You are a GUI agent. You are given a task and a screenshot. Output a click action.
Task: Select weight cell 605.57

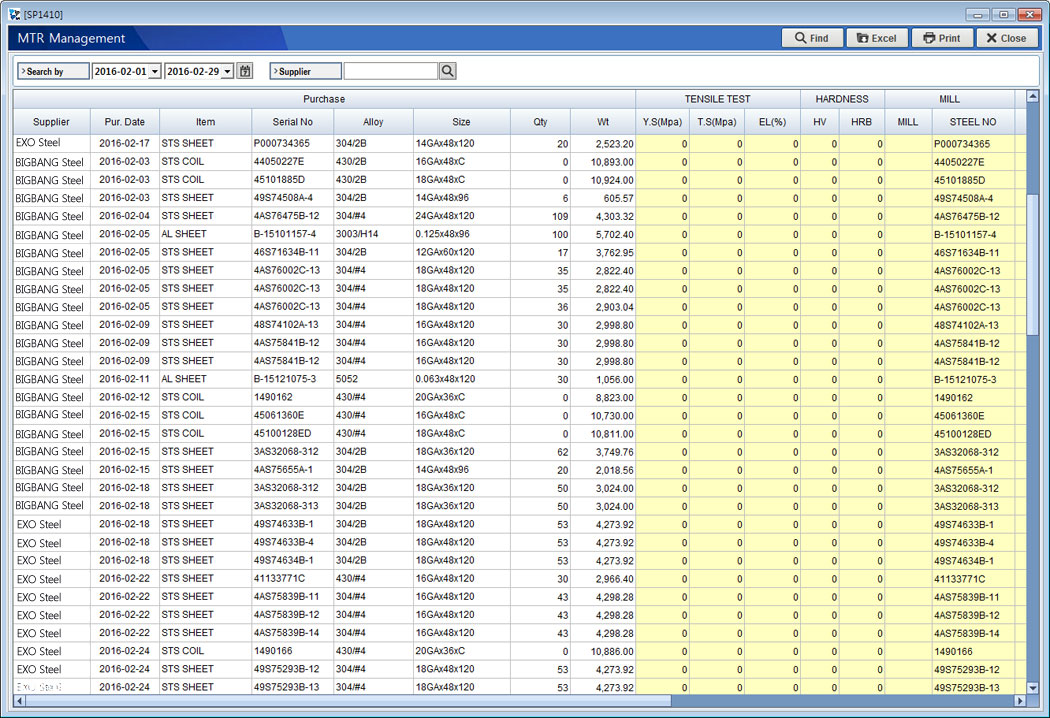click(x=603, y=198)
